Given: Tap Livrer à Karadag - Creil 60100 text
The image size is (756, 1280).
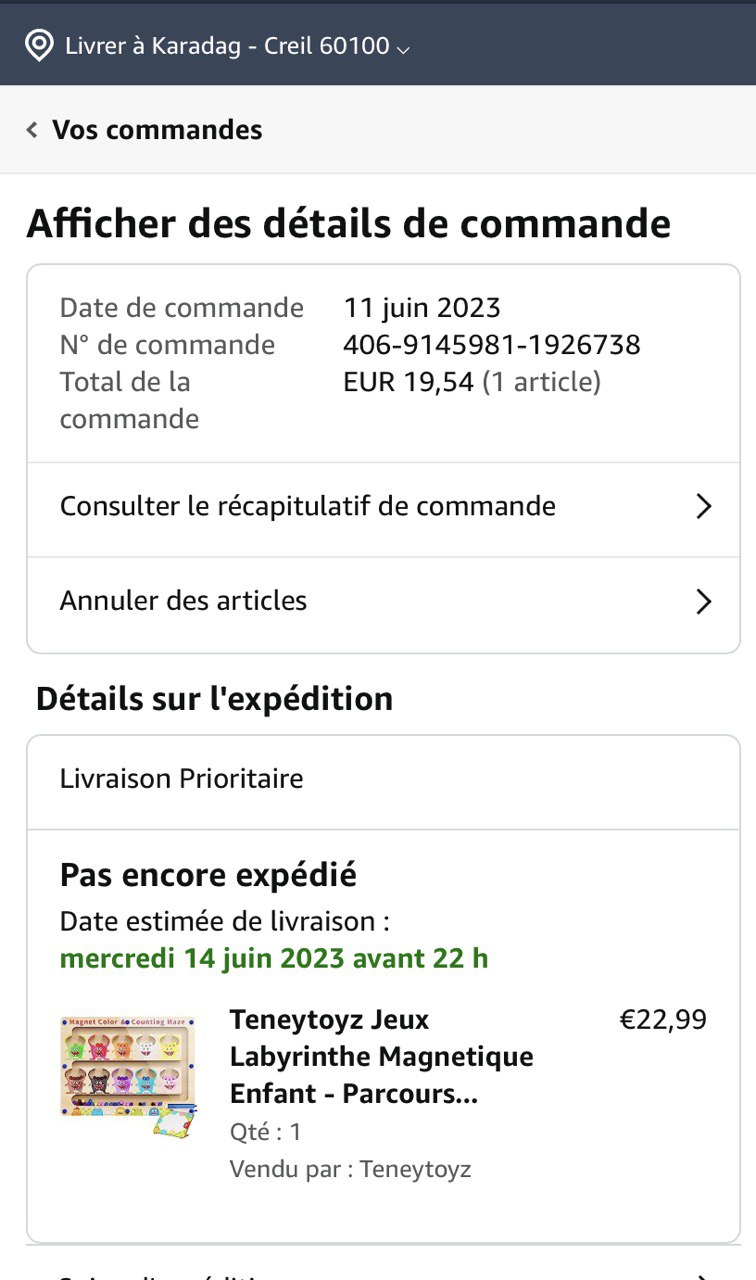Looking at the screenshot, I should [227, 46].
